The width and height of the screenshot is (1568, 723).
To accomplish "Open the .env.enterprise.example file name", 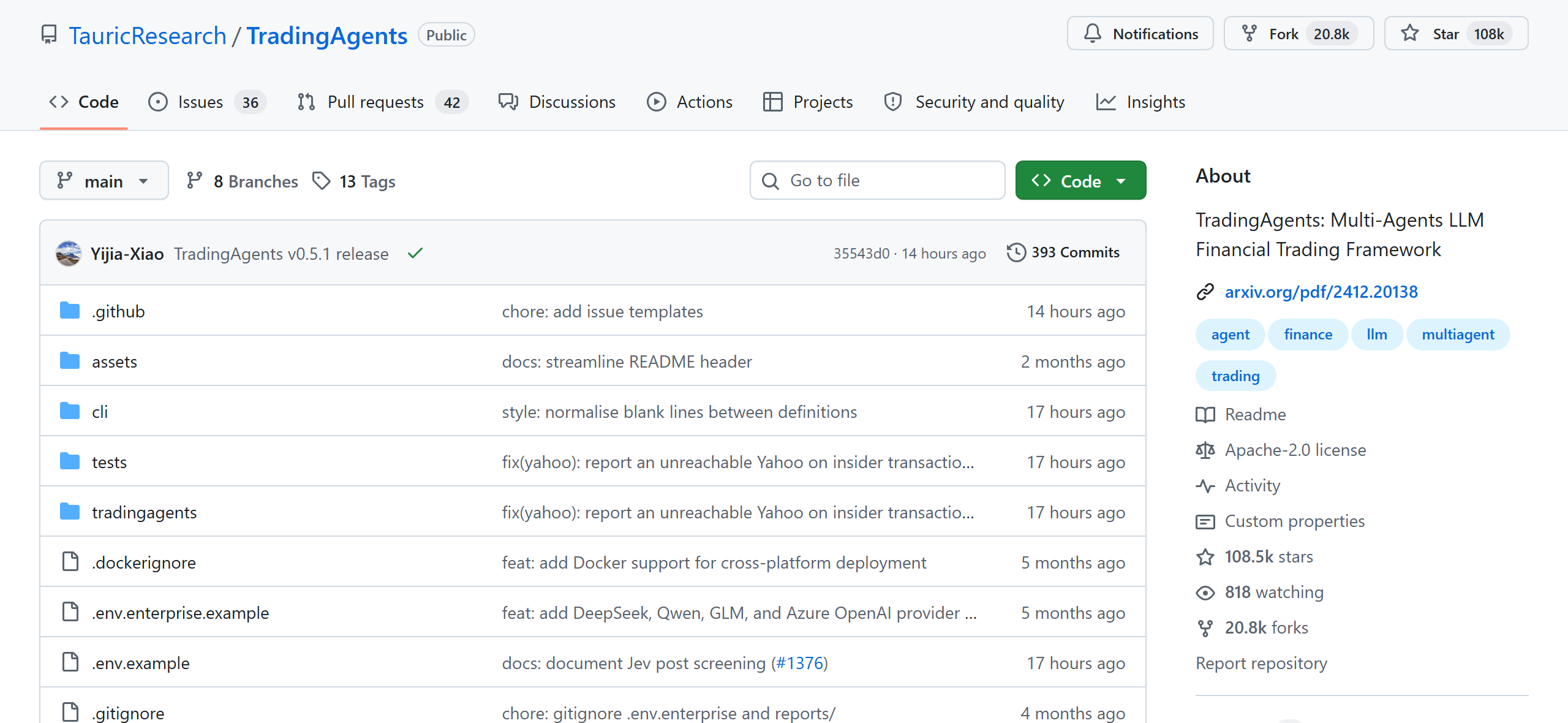I will tap(180, 613).
